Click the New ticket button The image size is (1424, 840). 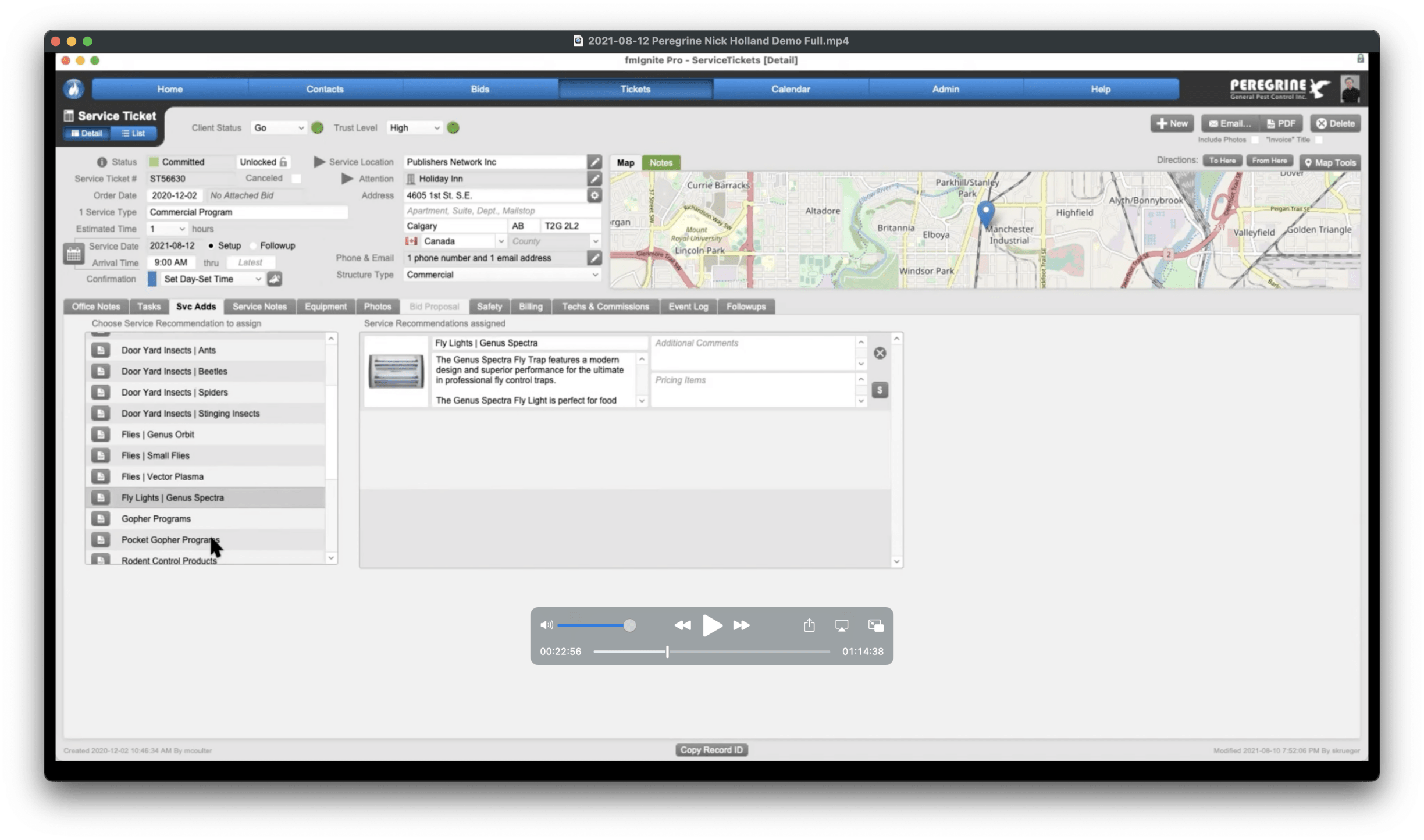(x=1172, y=123)
